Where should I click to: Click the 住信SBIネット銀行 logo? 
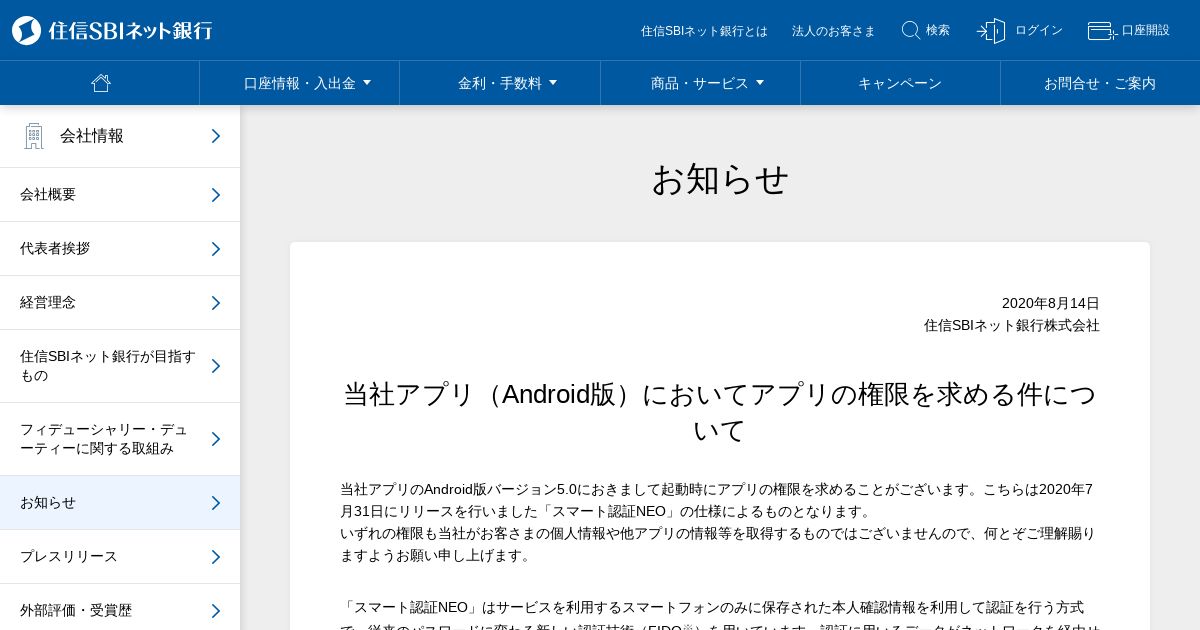(x=112, y=30)
